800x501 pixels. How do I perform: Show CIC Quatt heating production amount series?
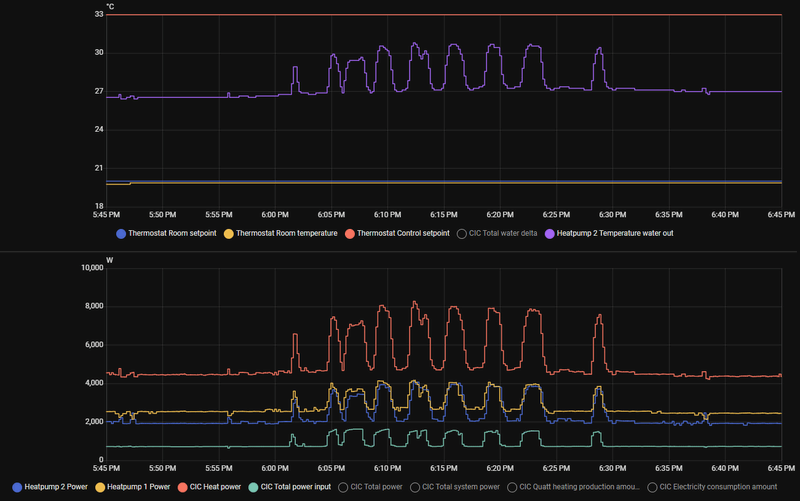(x=573, y=487)
